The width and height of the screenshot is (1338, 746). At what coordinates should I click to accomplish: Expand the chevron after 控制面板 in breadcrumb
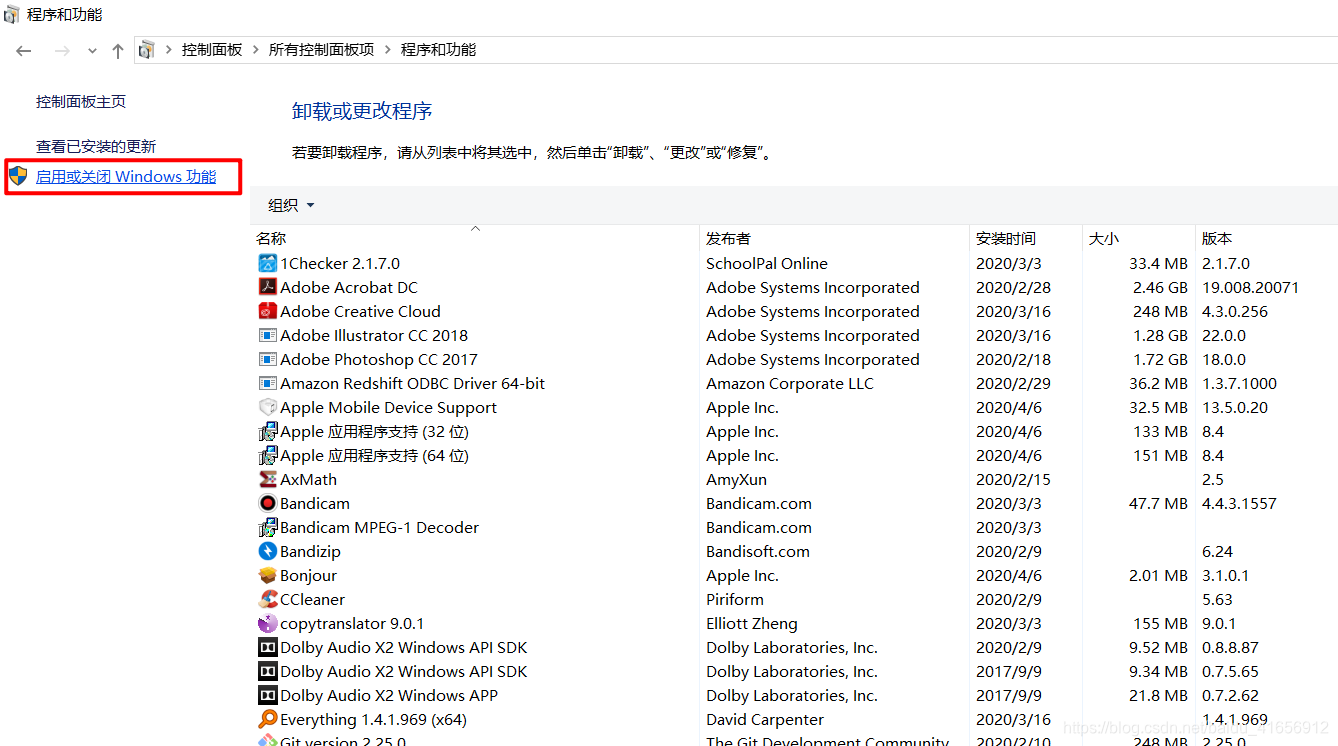point(256,50)
